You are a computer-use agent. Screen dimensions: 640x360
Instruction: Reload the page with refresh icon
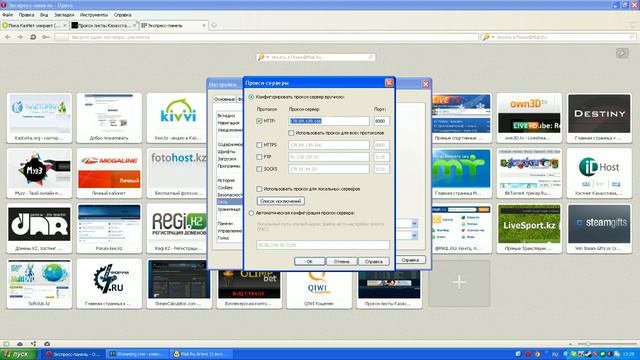pos(33,37)
